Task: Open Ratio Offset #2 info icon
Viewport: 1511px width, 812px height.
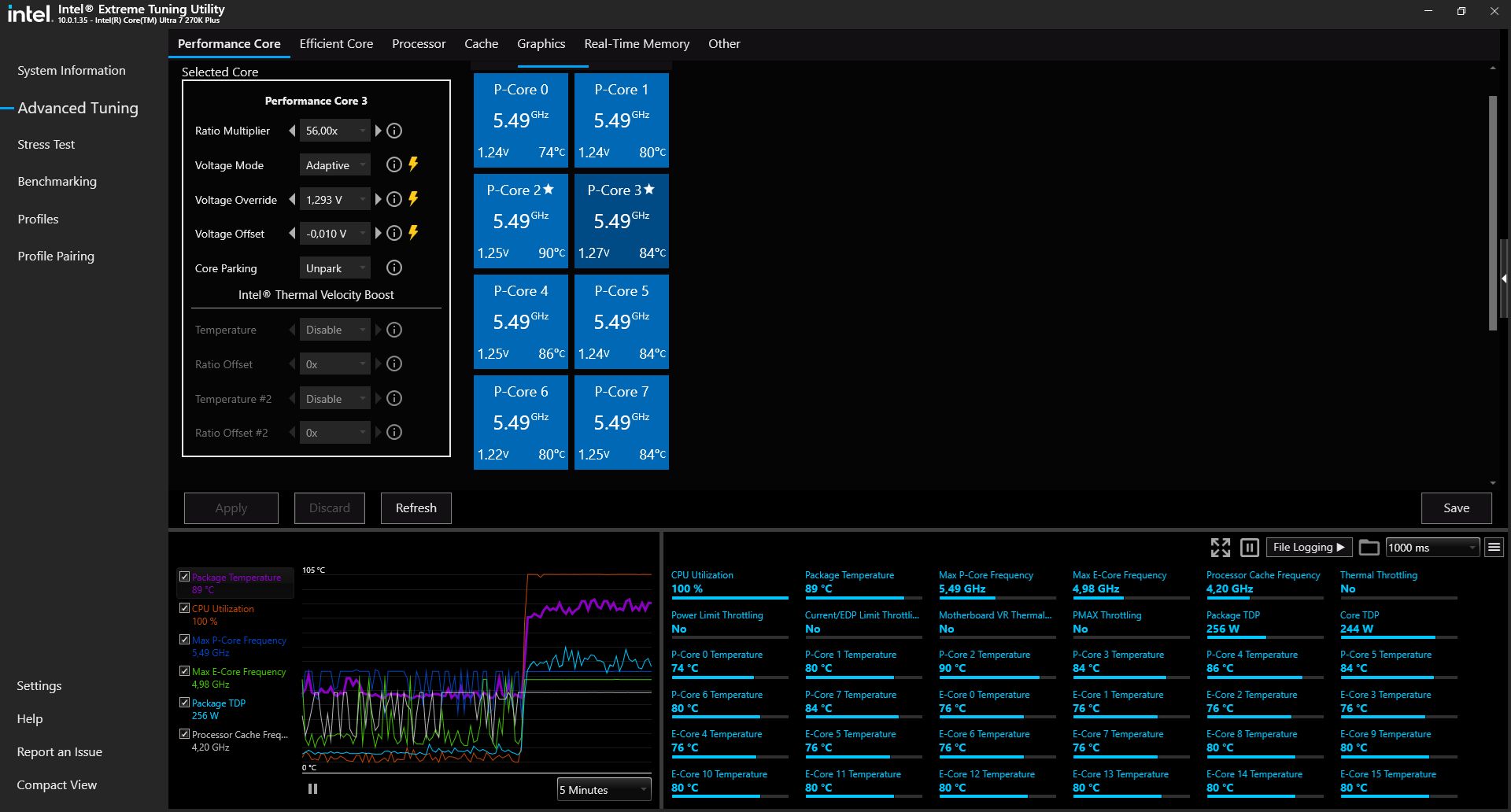Action: click(x=394, y=432)
